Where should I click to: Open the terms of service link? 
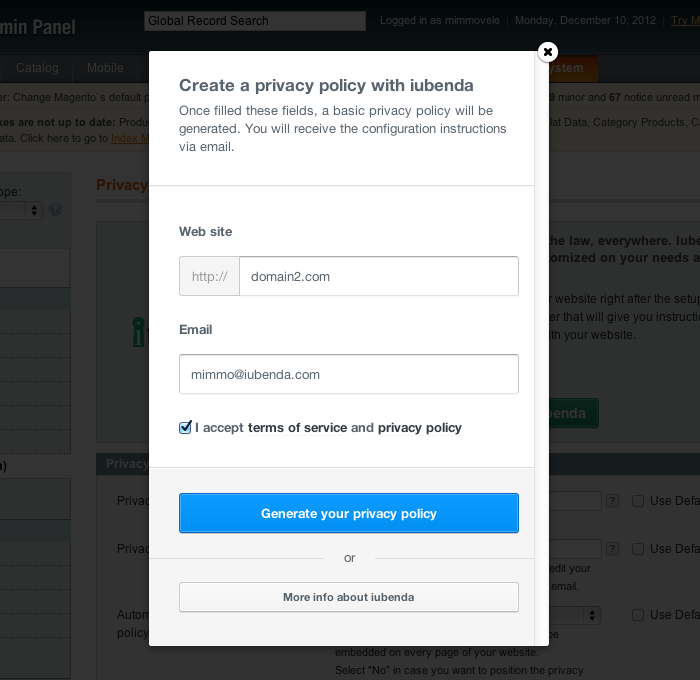pyautogui.click(x=297, y=428)
